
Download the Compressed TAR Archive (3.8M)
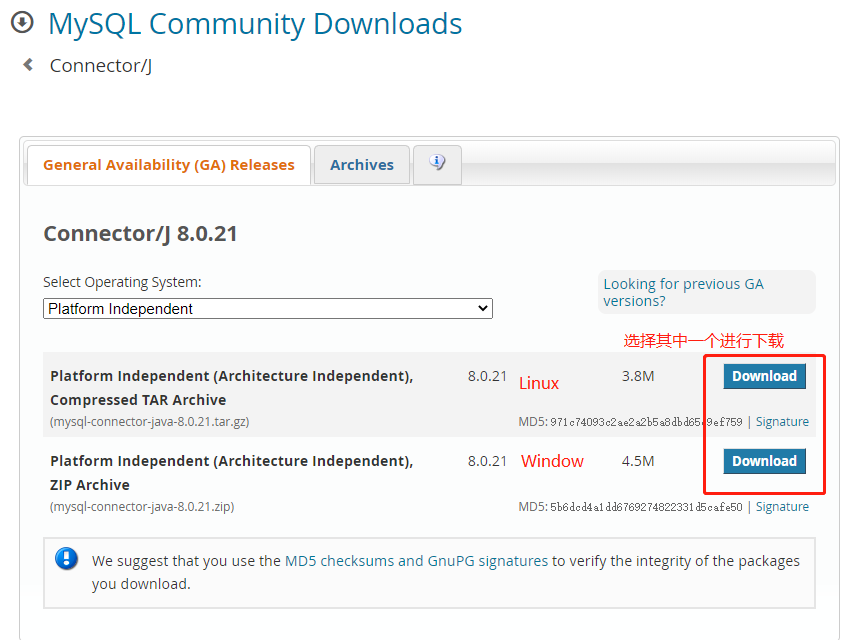click(x=765, y=376)
